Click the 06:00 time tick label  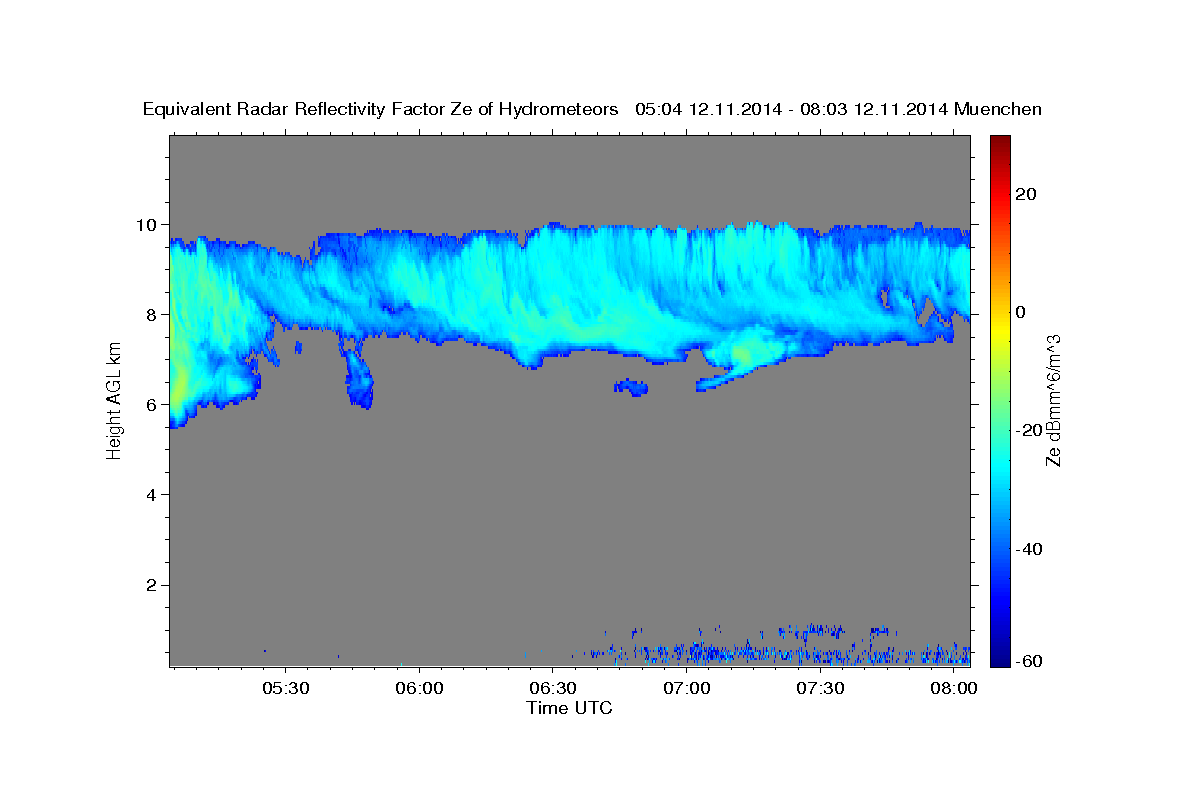pos(418,689)
